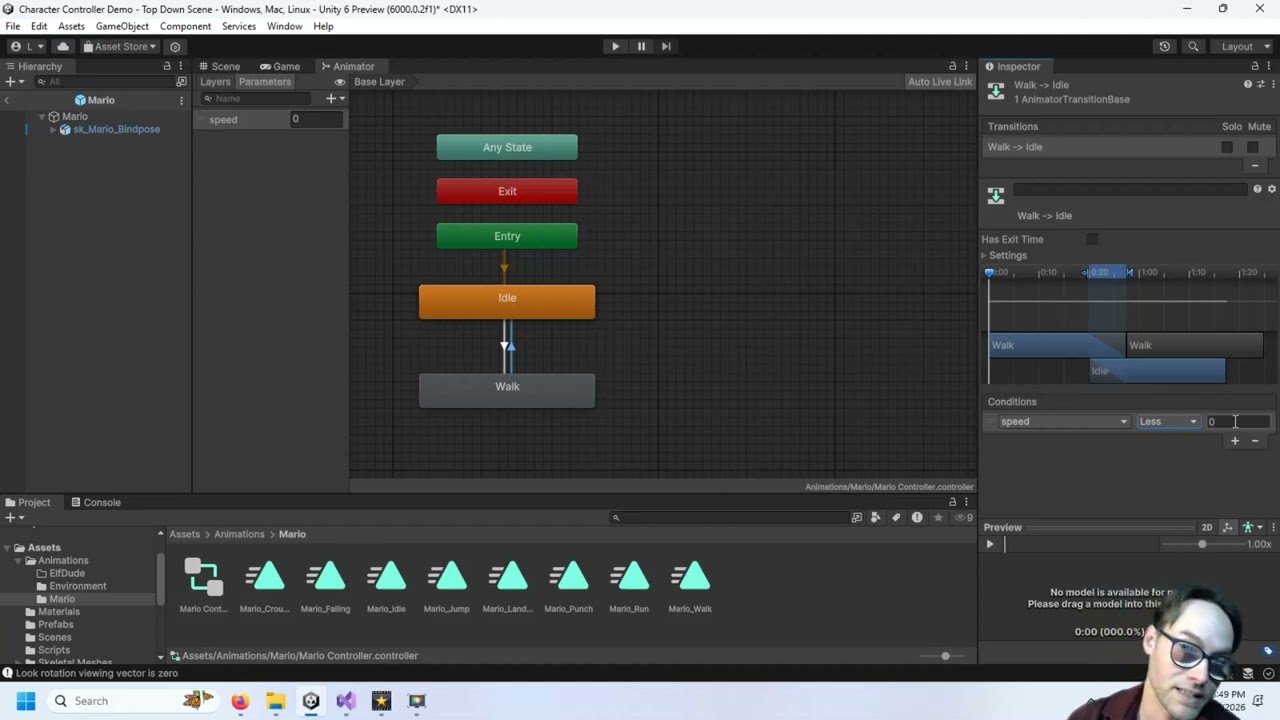Click the prefab back arrow in Hierarchy
The height and width of the screenshot is (720, 1280).
pyautogui.click(x=7, y=100)
